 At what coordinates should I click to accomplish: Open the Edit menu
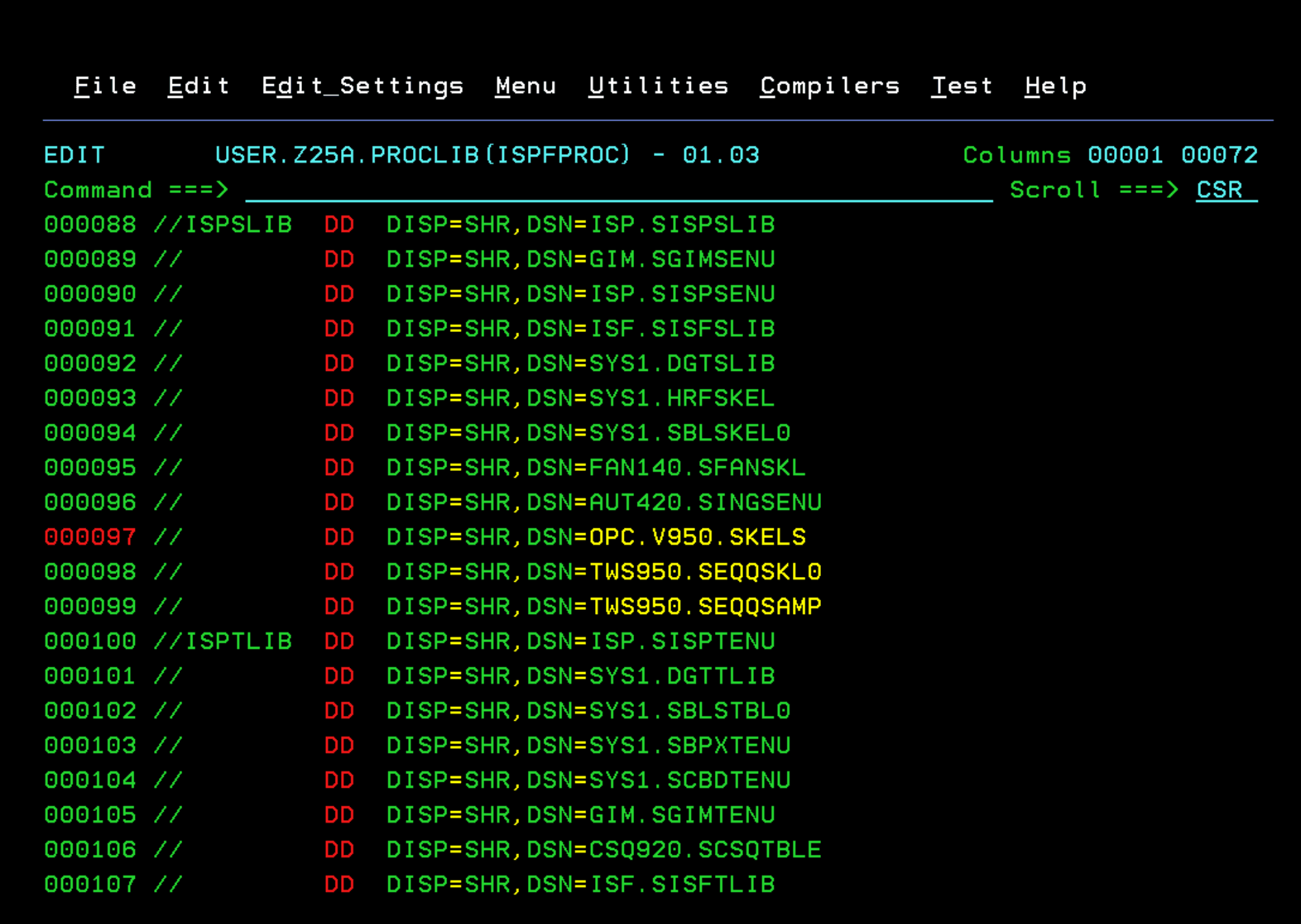pyautogui.click(x=199, y=86)
